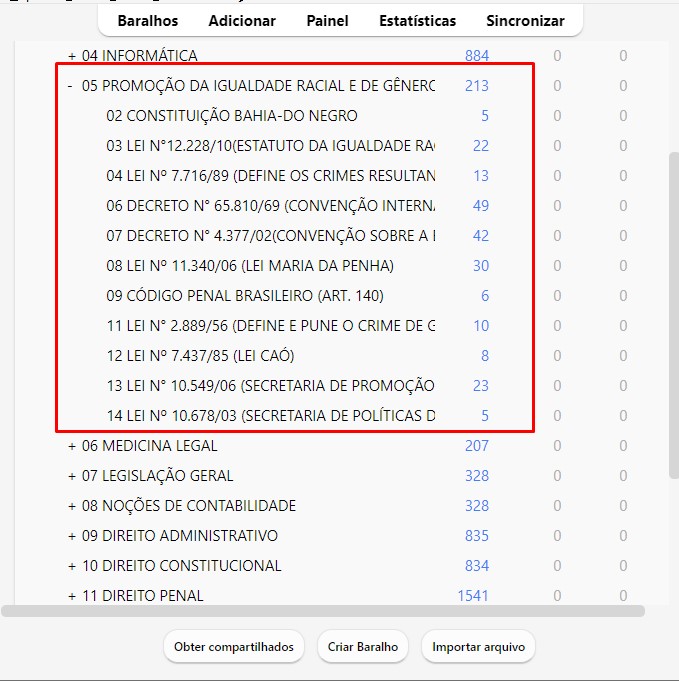The image size is (679, 681).
Task: Click the count 49 for DECRETO 65.810/69
Action: pos(480,206)
